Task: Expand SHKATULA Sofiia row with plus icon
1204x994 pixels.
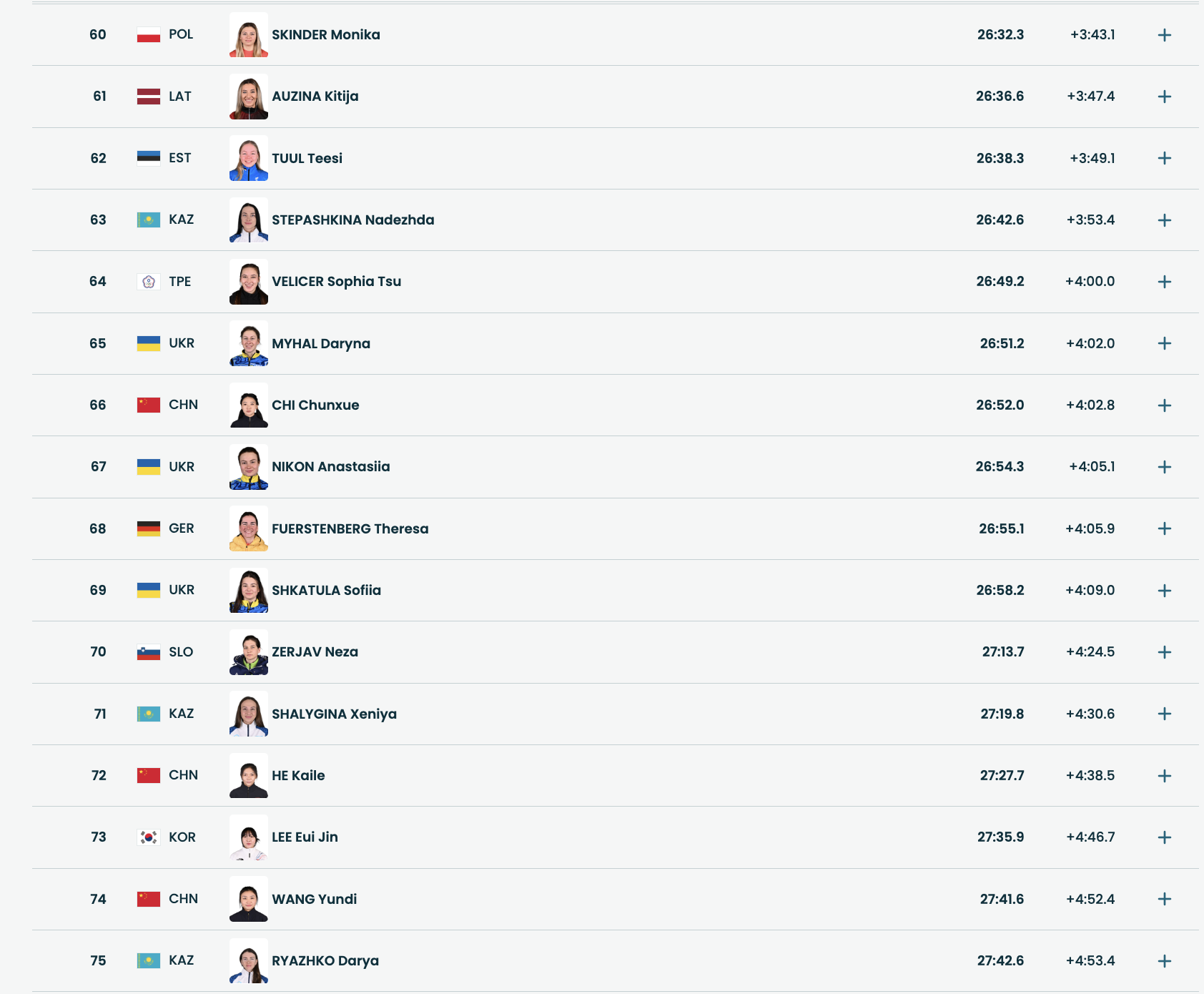Action: click(1164, 591)
